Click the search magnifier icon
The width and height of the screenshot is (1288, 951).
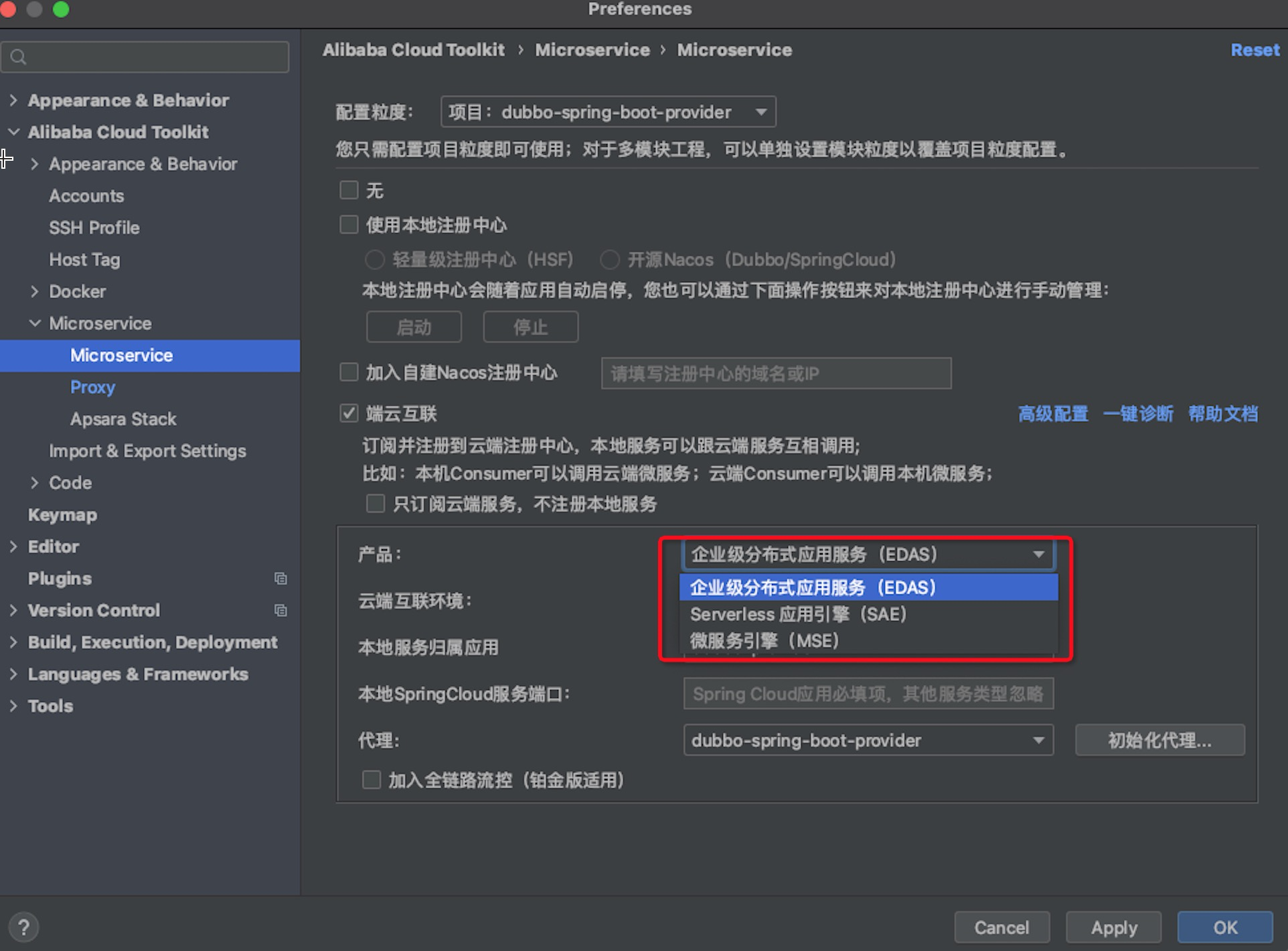tap(19, 57)
